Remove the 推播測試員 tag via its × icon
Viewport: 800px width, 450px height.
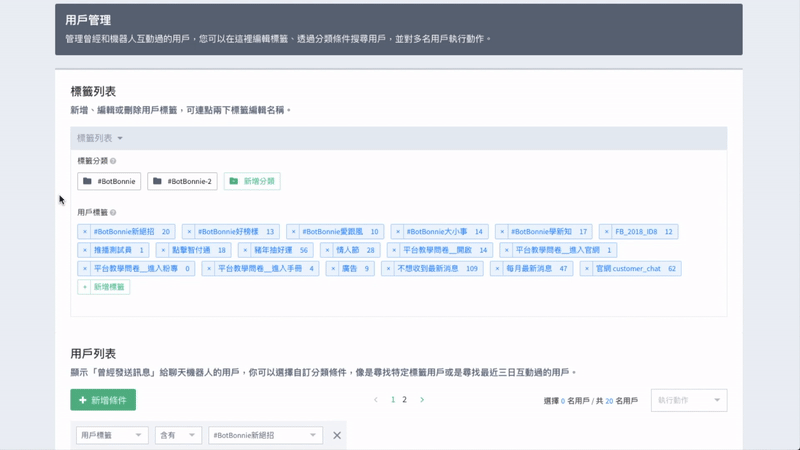85,250
